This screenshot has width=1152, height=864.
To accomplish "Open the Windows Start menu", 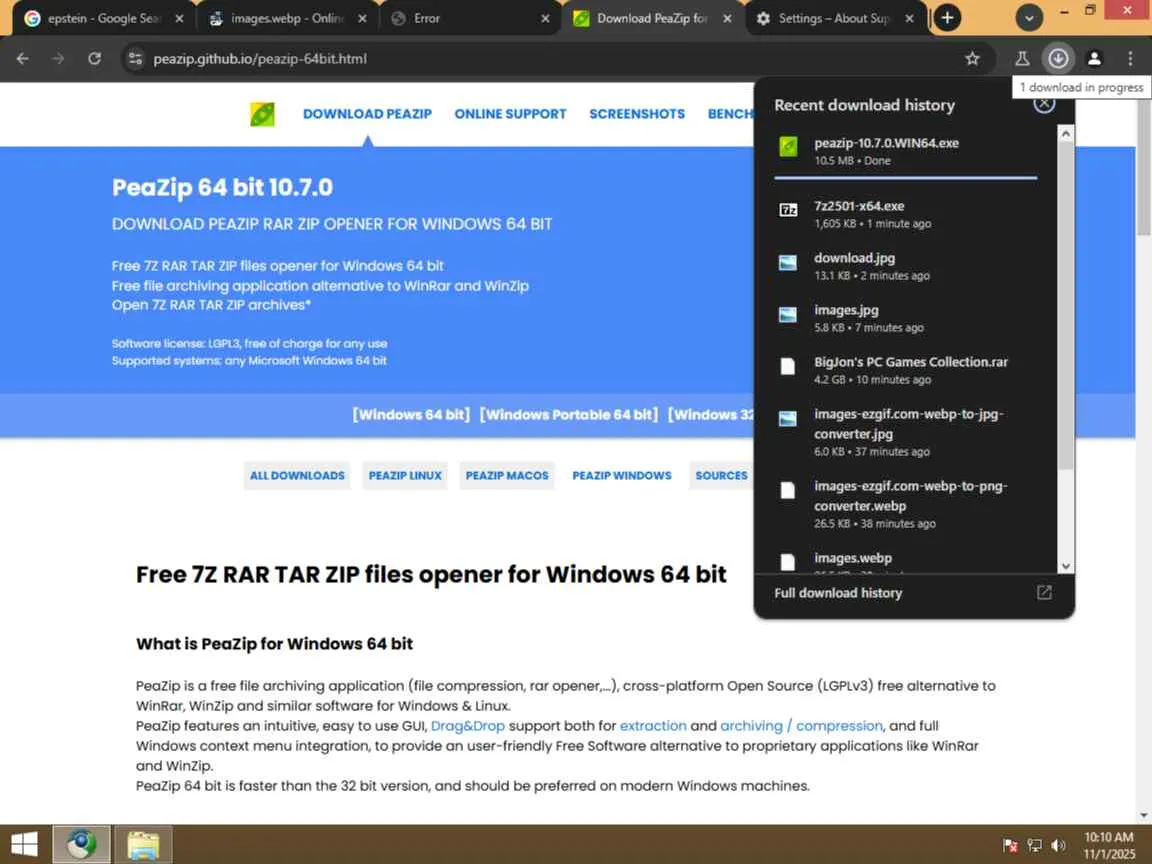I will pyautogui.click(x=24, y=844).
